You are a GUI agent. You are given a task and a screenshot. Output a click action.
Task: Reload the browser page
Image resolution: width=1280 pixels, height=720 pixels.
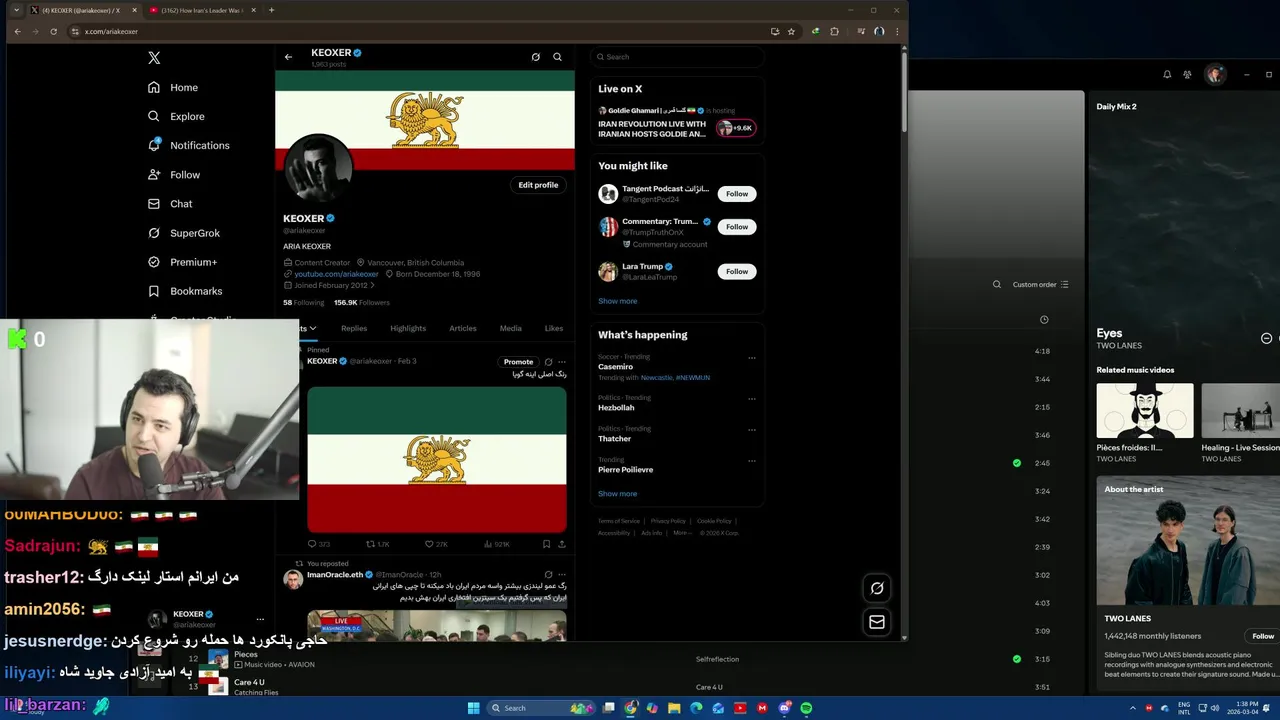tap(53, 31)
